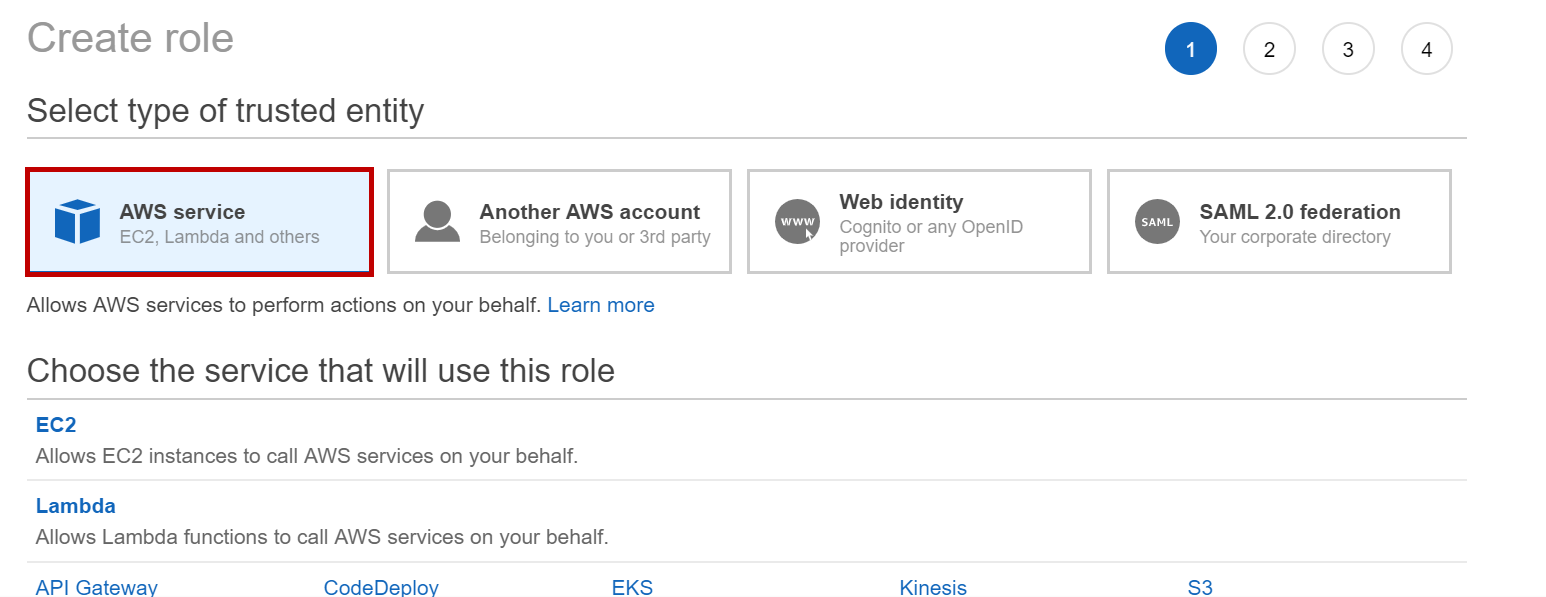Click the Web identity WWW globe icon

(797, 222)
